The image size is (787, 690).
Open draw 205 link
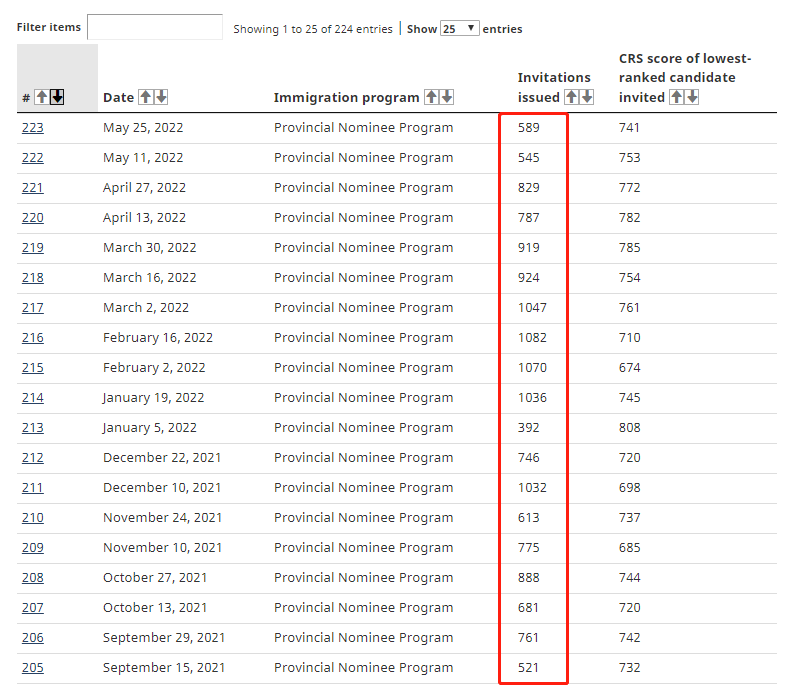click(33, 668)
